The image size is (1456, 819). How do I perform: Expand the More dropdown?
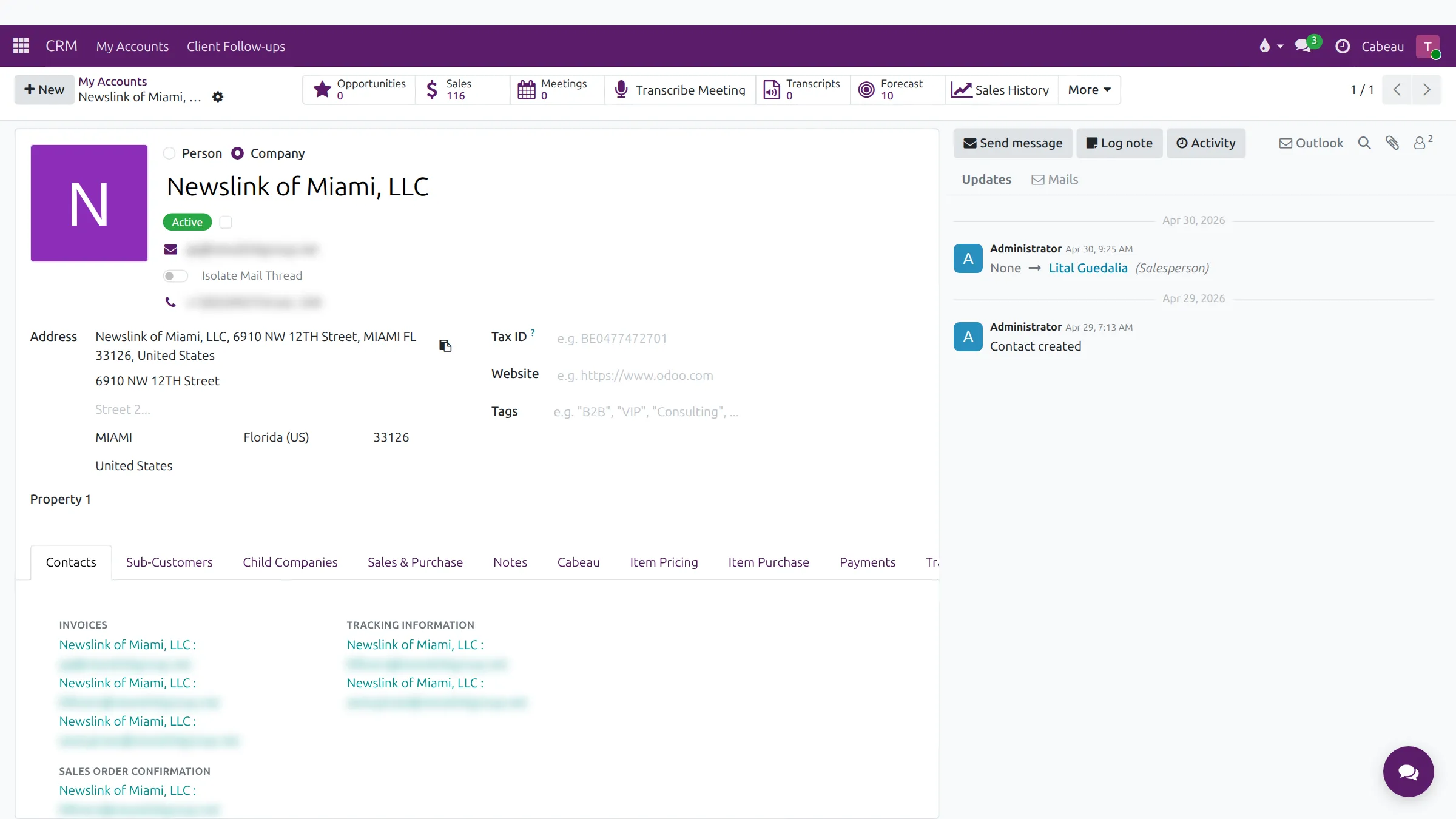1089,90
